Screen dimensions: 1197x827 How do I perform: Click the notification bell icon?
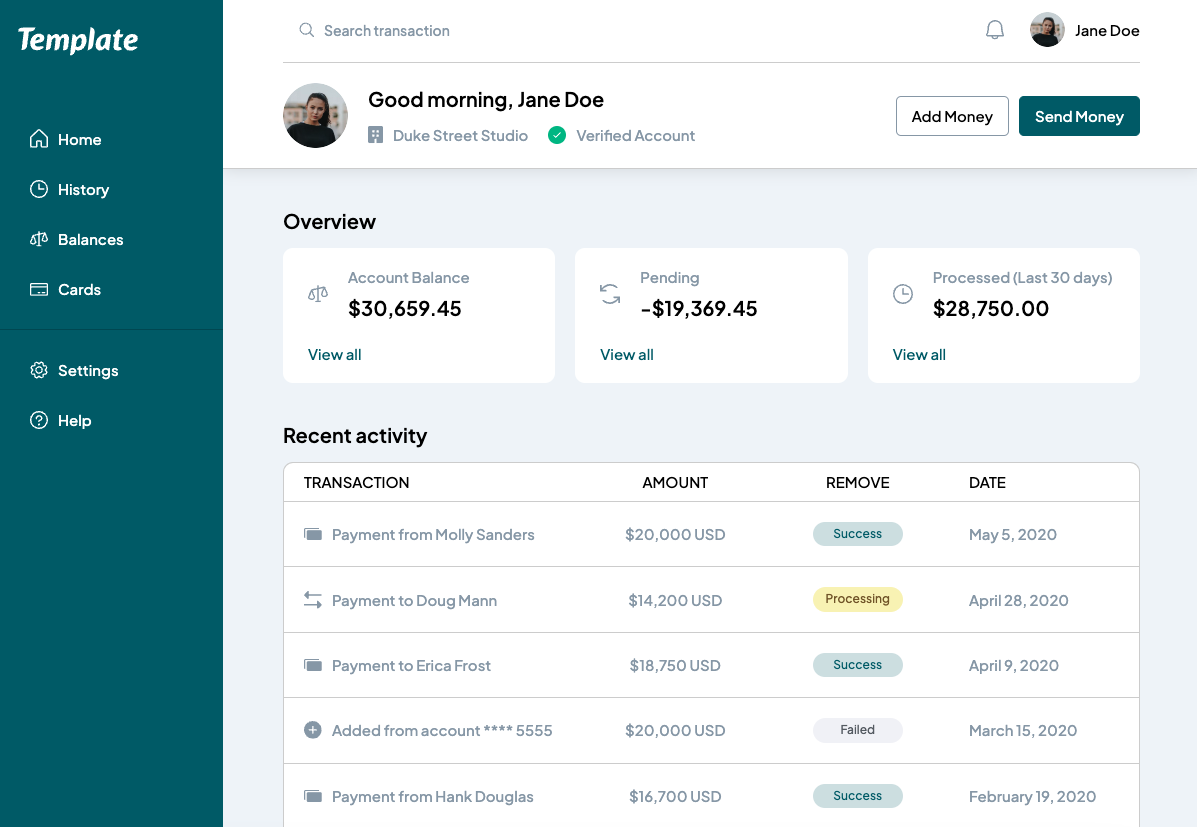pyautogui.click(x=994, y=30)
